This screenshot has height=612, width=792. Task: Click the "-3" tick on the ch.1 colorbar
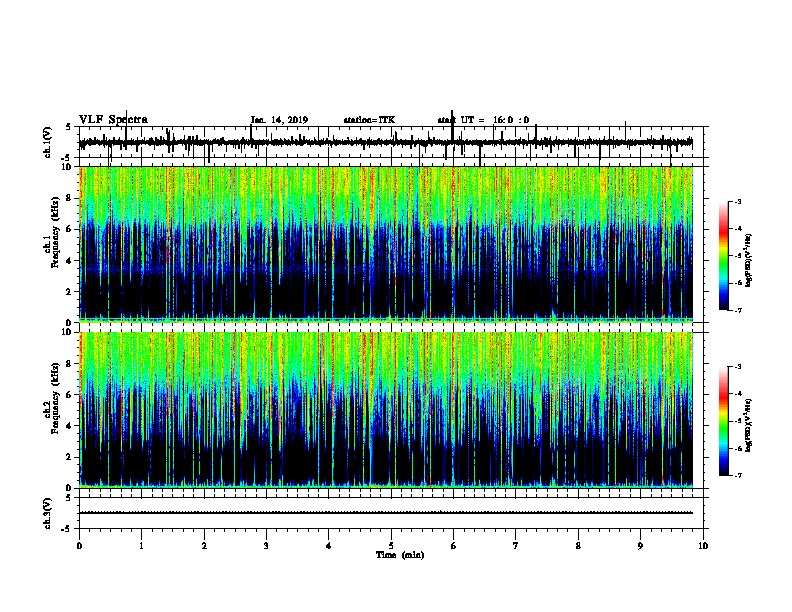point(738,202)
